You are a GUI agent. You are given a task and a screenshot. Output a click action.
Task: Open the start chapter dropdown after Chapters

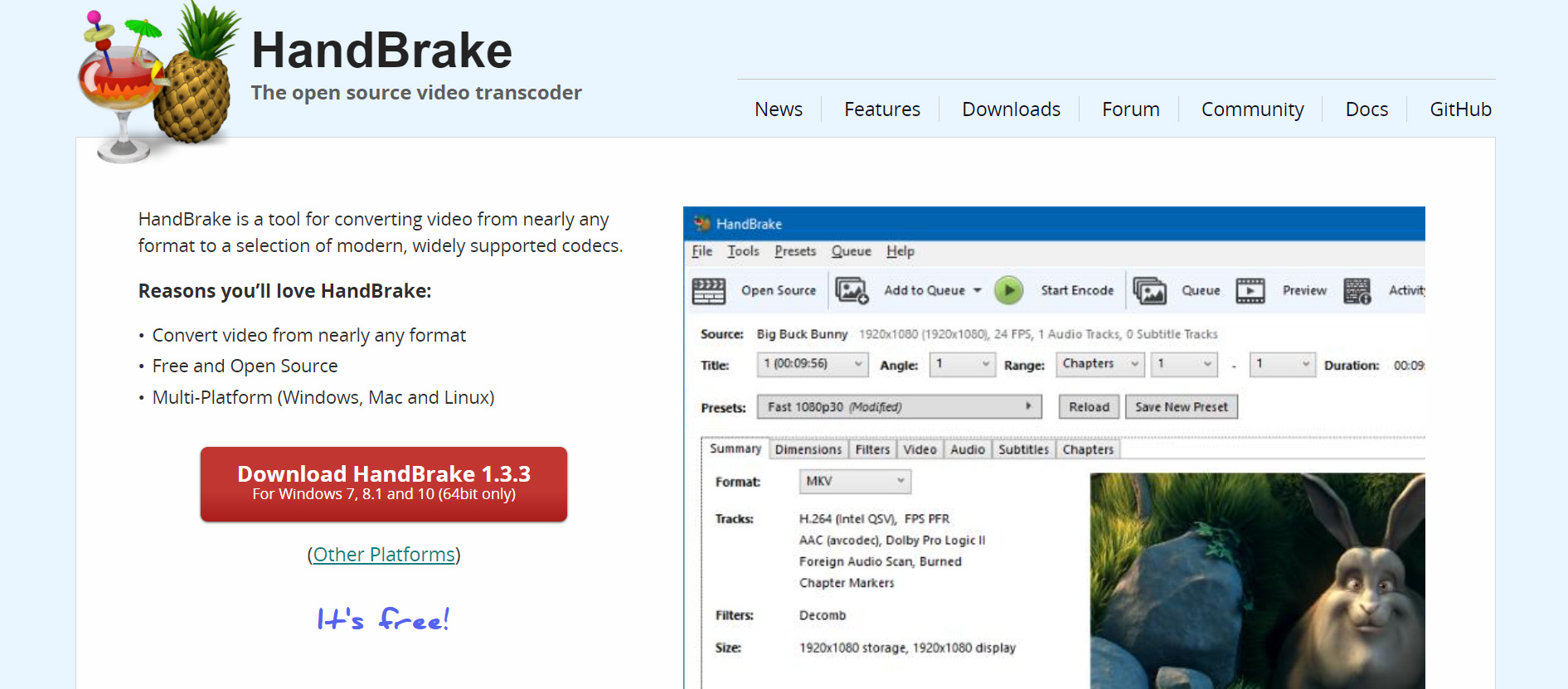pyautogui.click(x=1184, y=364)
